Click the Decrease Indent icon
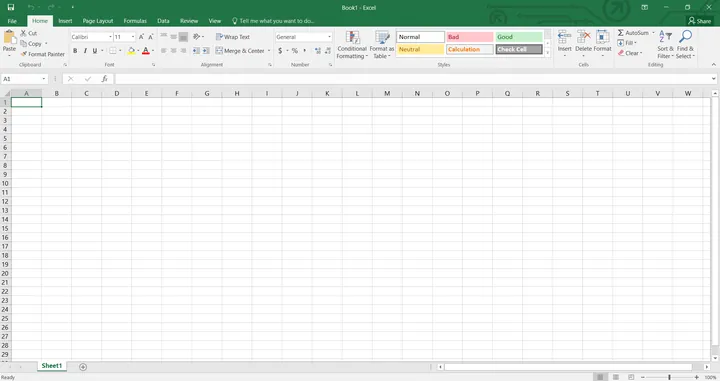720x381 pixels. (x=196, y=50)
